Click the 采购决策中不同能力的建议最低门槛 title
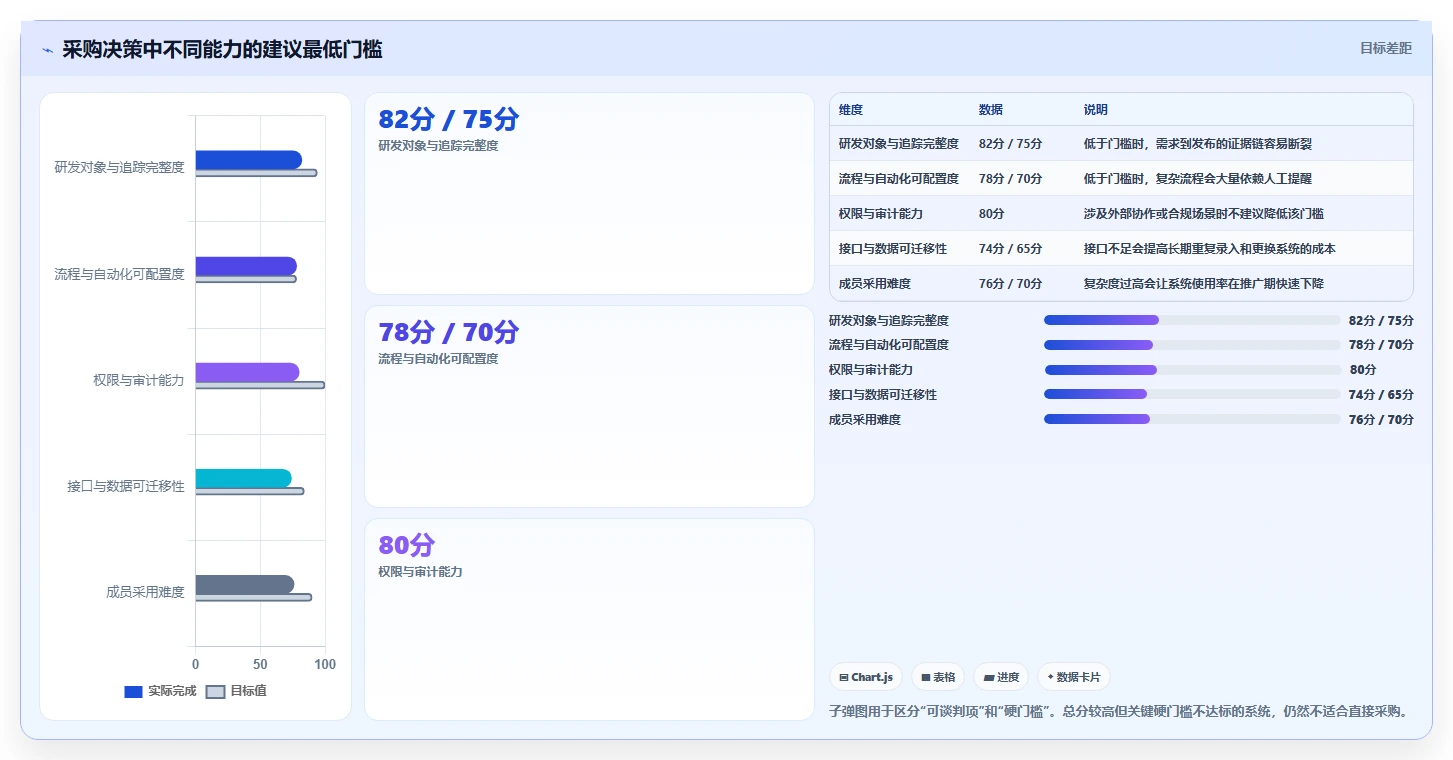The height and width of the screenshot is (760, 1453). pos(222,50)
